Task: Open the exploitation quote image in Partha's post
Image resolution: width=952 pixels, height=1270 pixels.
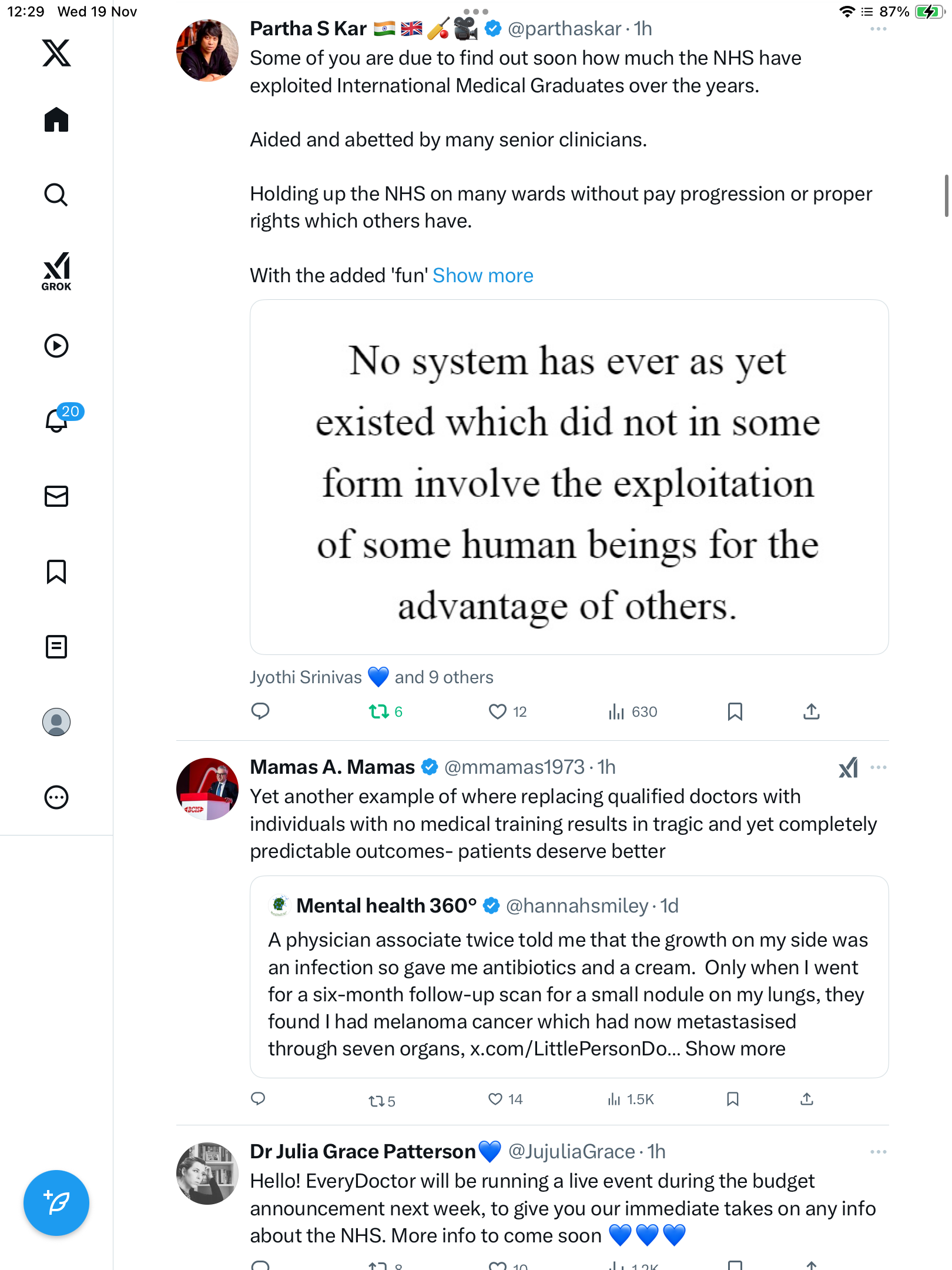Action: 569,477
